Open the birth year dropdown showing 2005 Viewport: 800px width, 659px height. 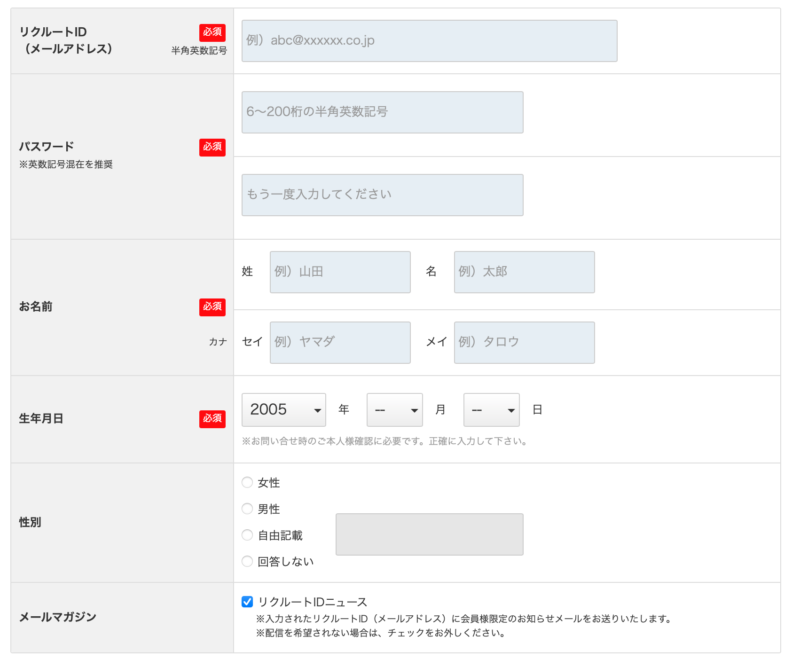coord(284,410)
